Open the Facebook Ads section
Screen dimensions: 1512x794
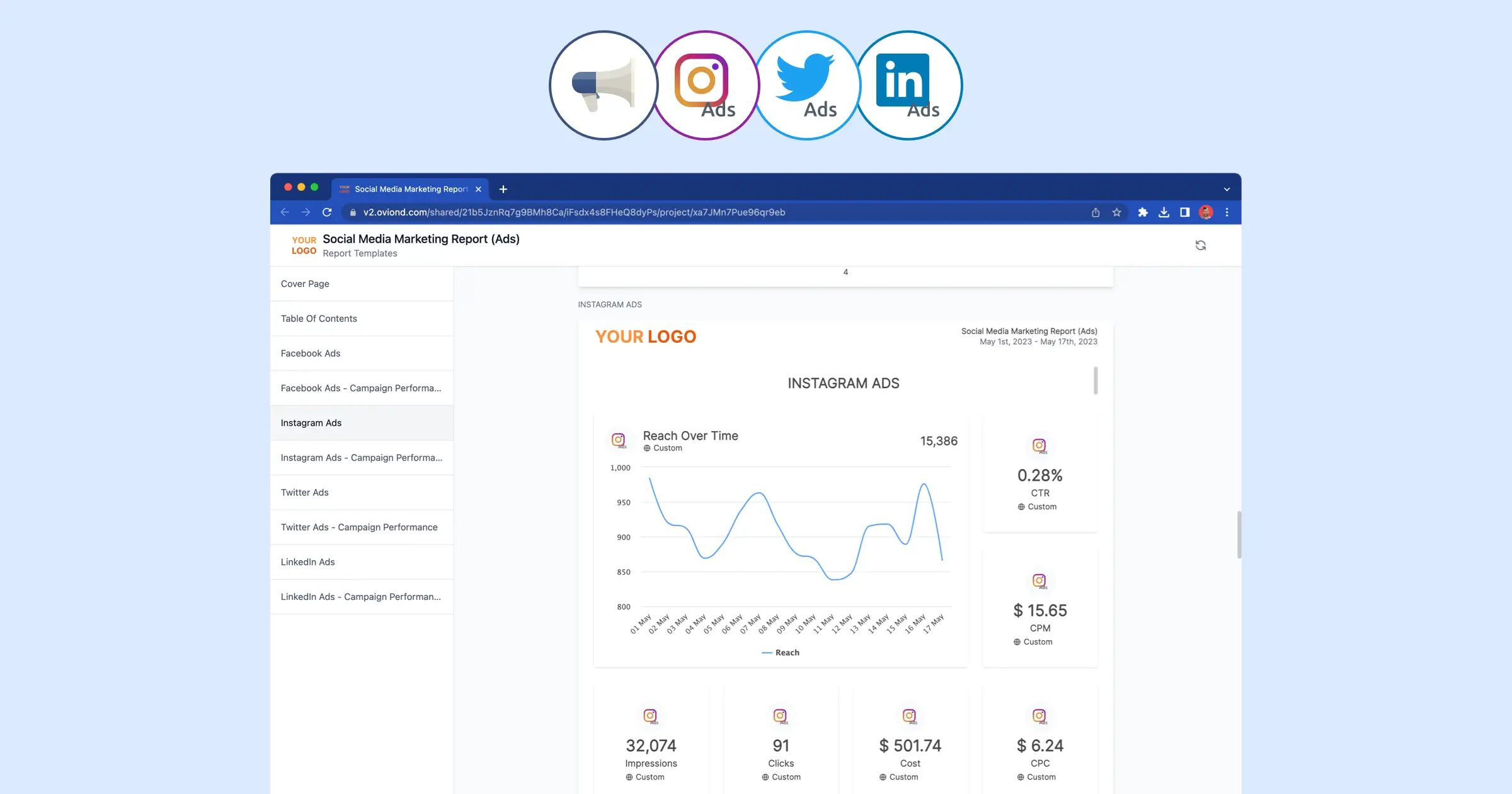[362, 353]
